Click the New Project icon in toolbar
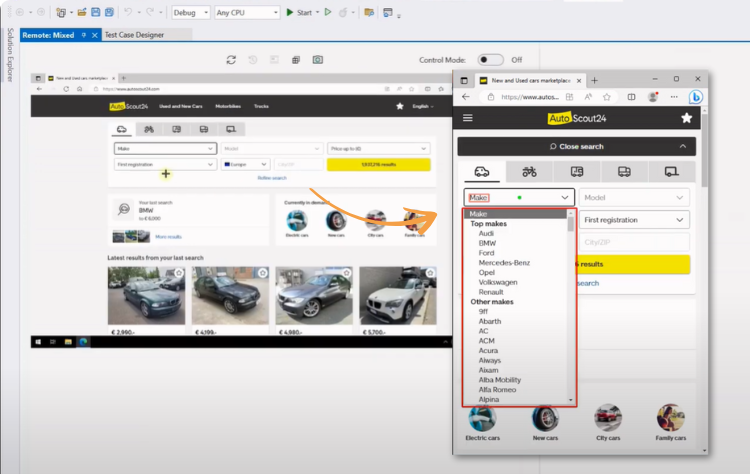 point(61,12)
